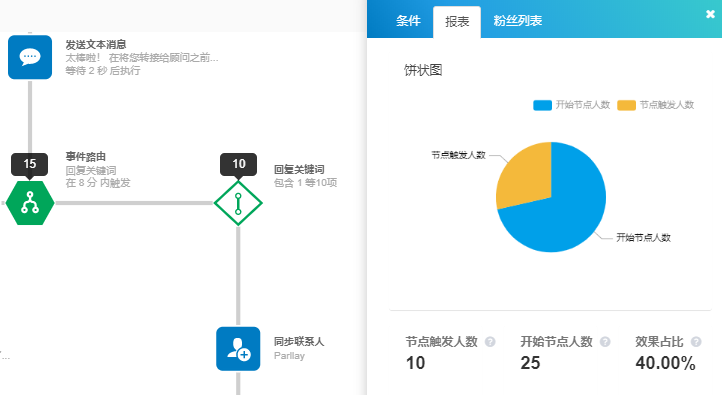Select the blue send text message node icon
The width and height of the screenshot is (722, 395).
[x=30, y=57]
